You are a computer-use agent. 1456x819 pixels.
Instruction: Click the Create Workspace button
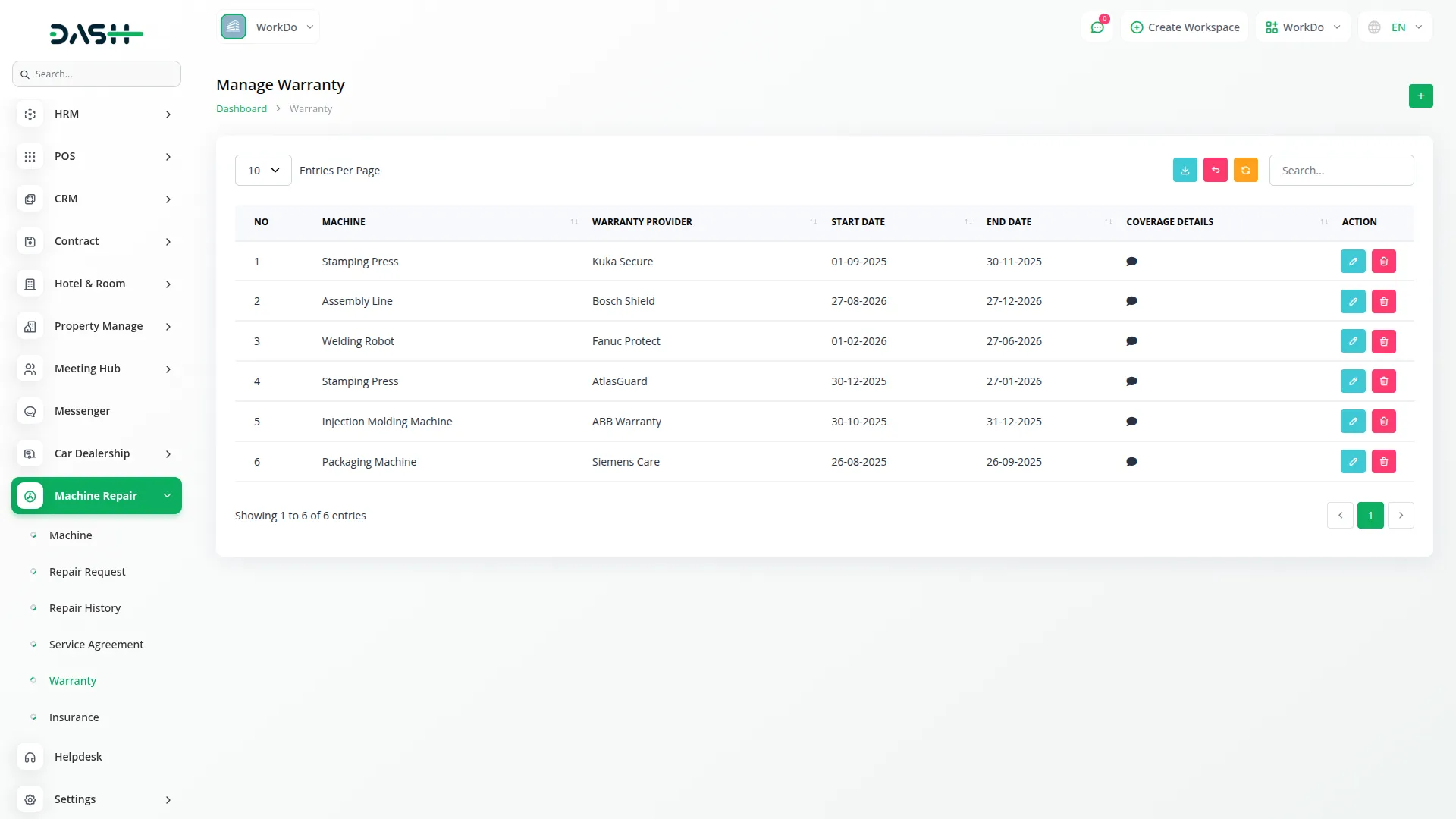[x=1185, y=27]
